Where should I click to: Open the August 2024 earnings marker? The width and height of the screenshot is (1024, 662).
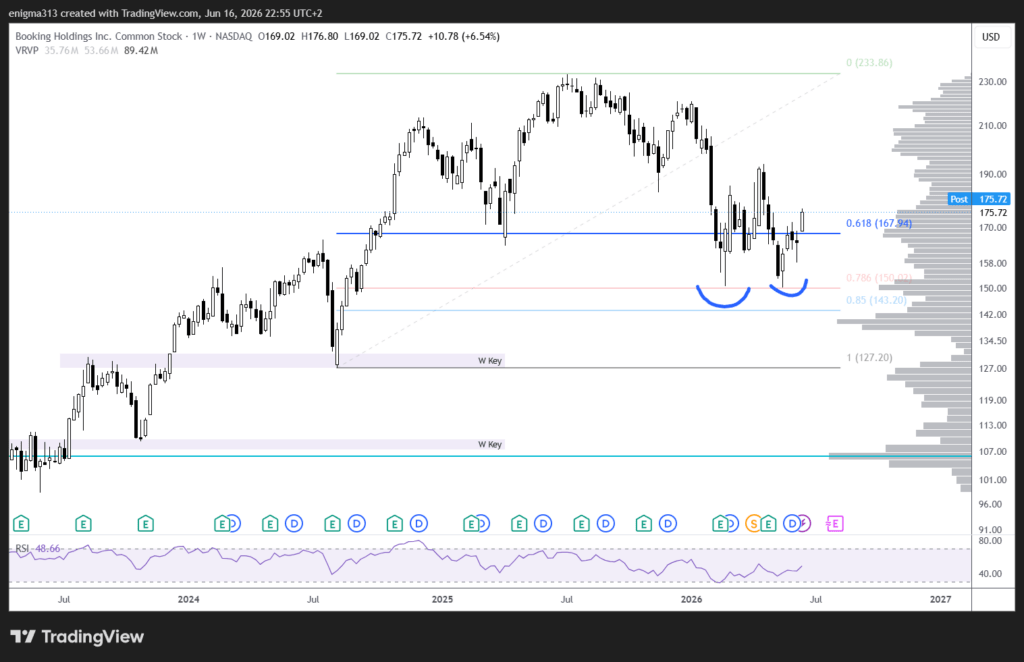(x=332, y=523)
